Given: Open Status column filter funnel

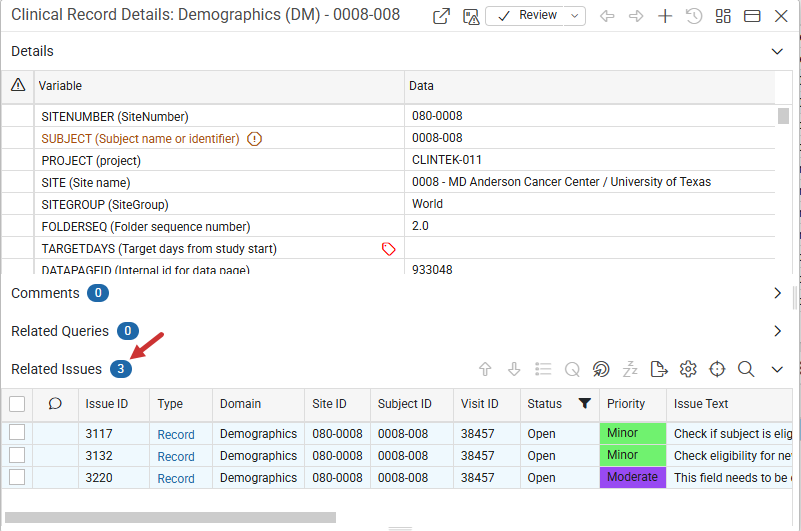Looking at the screenshot, I should coord(585,403).
